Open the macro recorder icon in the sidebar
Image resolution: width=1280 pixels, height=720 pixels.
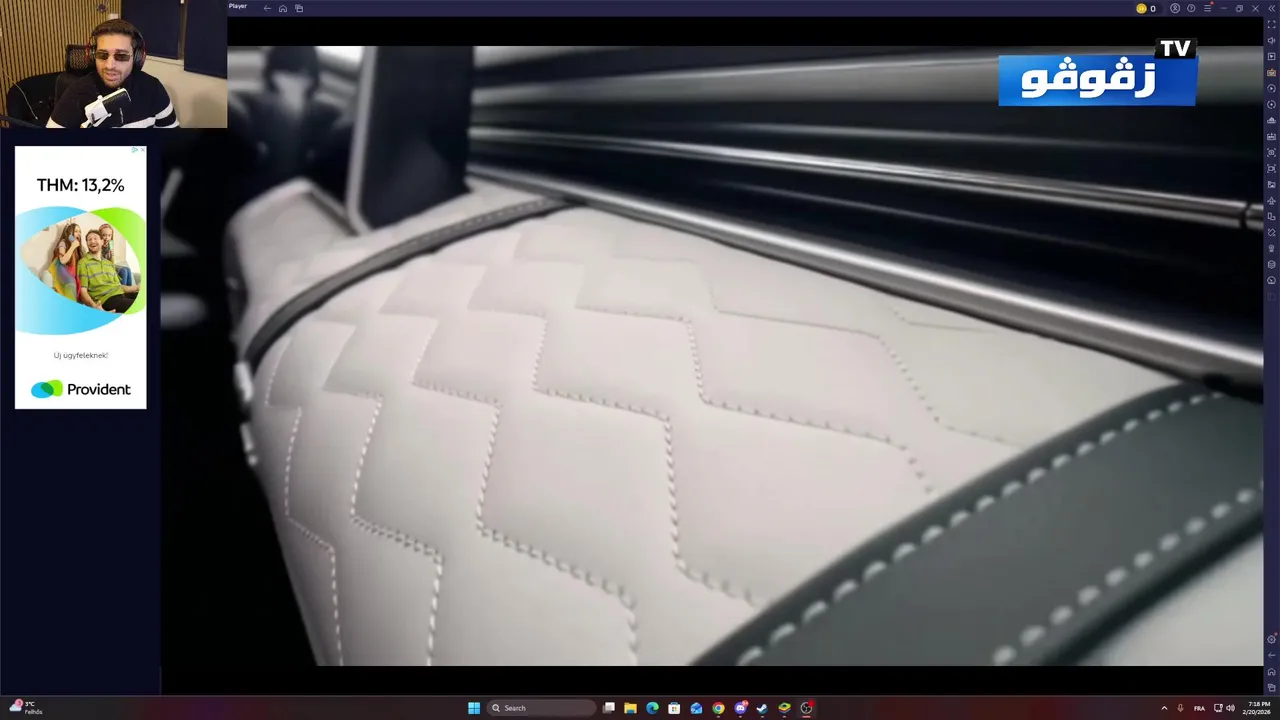[x=1271, y=136]
